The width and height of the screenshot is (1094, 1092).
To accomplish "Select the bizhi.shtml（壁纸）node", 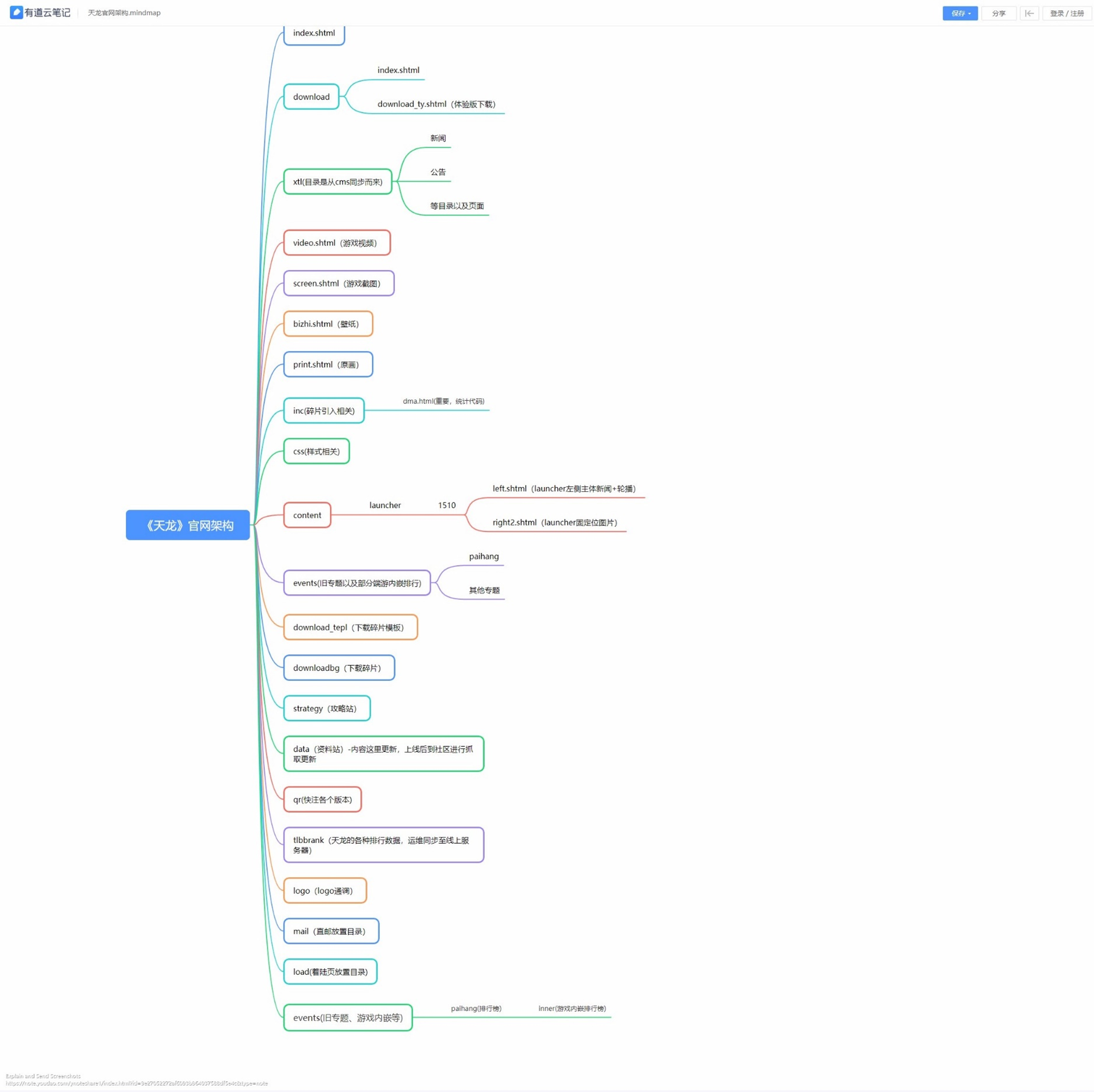I will [x=327, y=323].
